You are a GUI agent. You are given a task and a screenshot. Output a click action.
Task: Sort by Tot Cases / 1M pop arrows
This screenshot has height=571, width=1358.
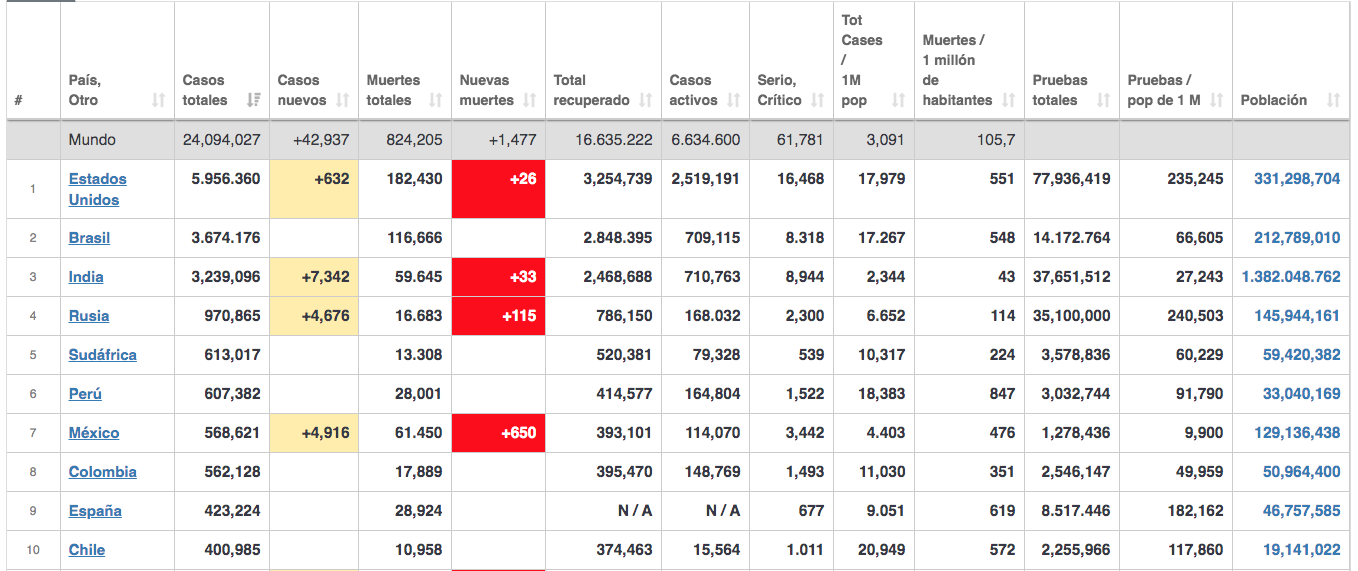(899, 100)
